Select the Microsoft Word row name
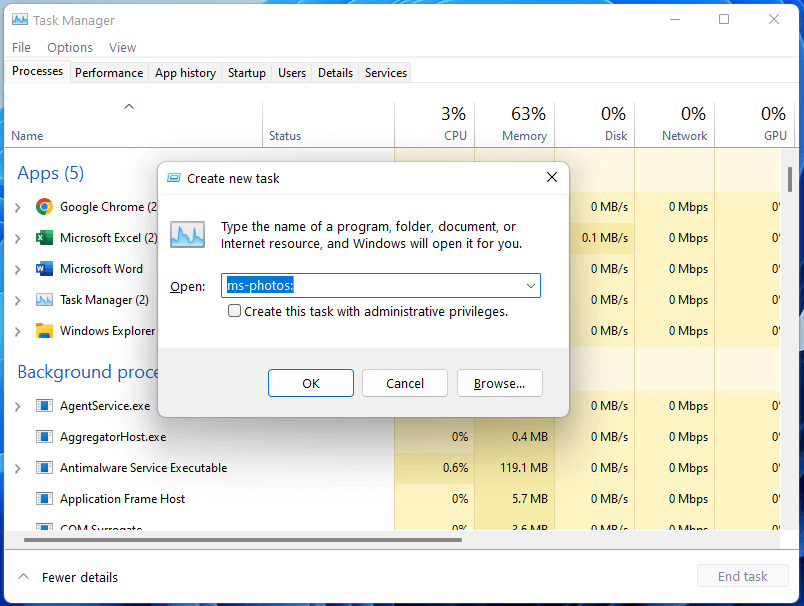This screenshot has height=606, width=804. click(102, 269)
